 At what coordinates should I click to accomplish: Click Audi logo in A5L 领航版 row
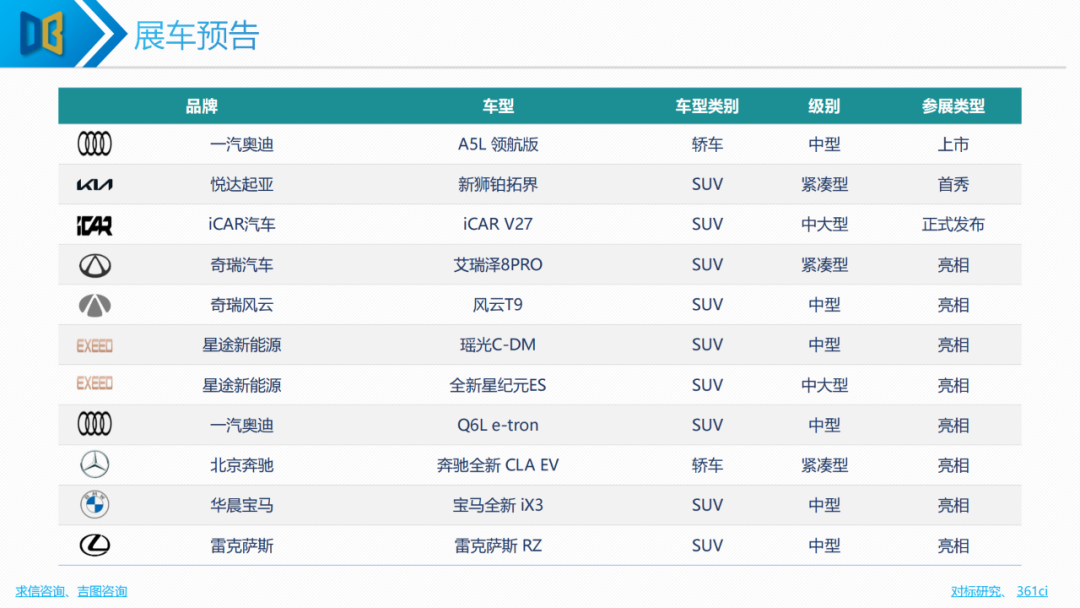pyautogui.click(x=94, y=144)
